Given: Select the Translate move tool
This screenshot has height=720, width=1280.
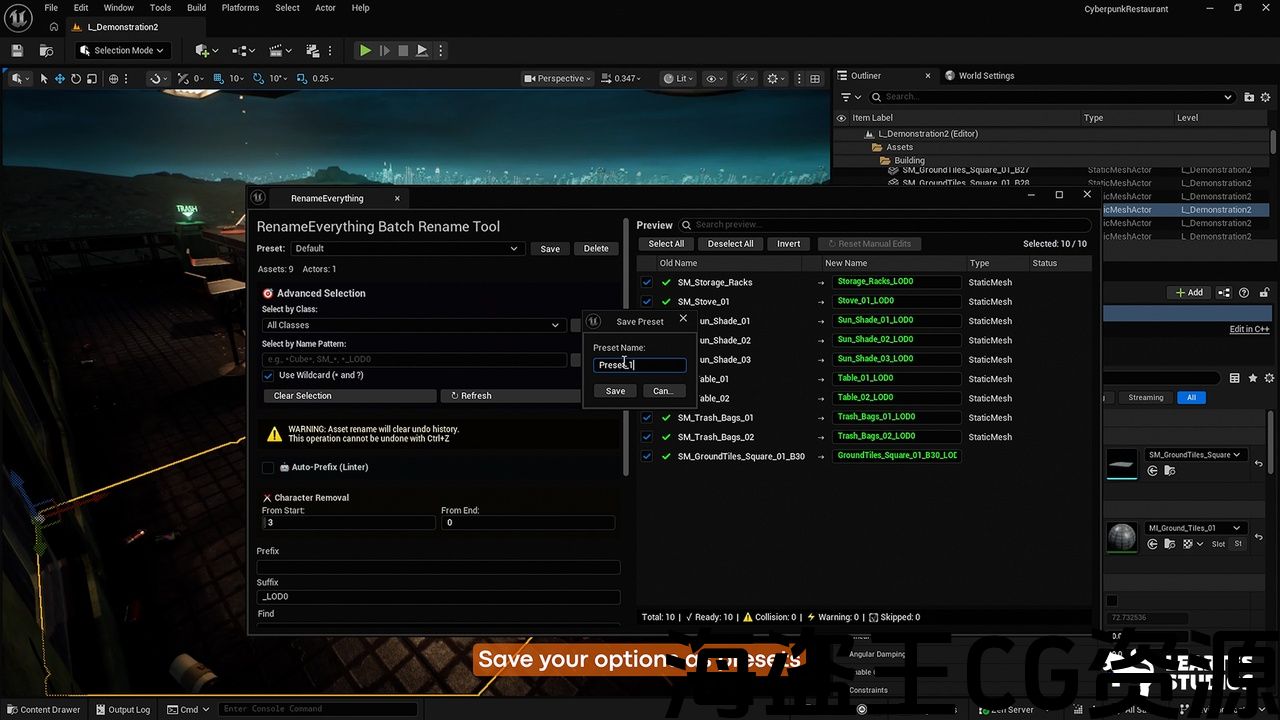Looking at the screenshot, I should tap(59, 79).
